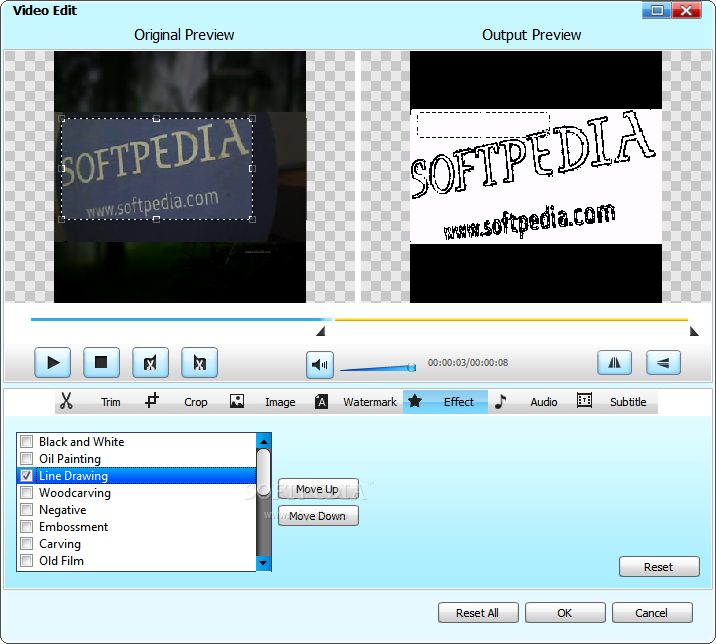Open the Trim tab
The height and width of the screenshot is (644, 716).
click(x=111, y=402)
